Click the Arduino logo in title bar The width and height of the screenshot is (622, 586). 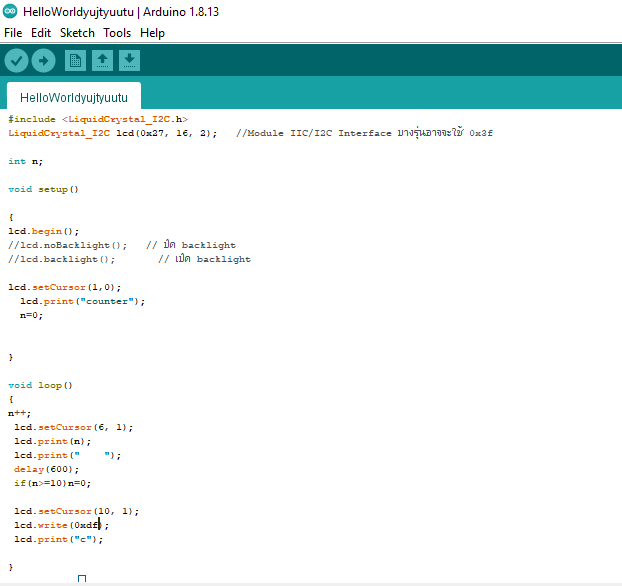pos(10,11)
